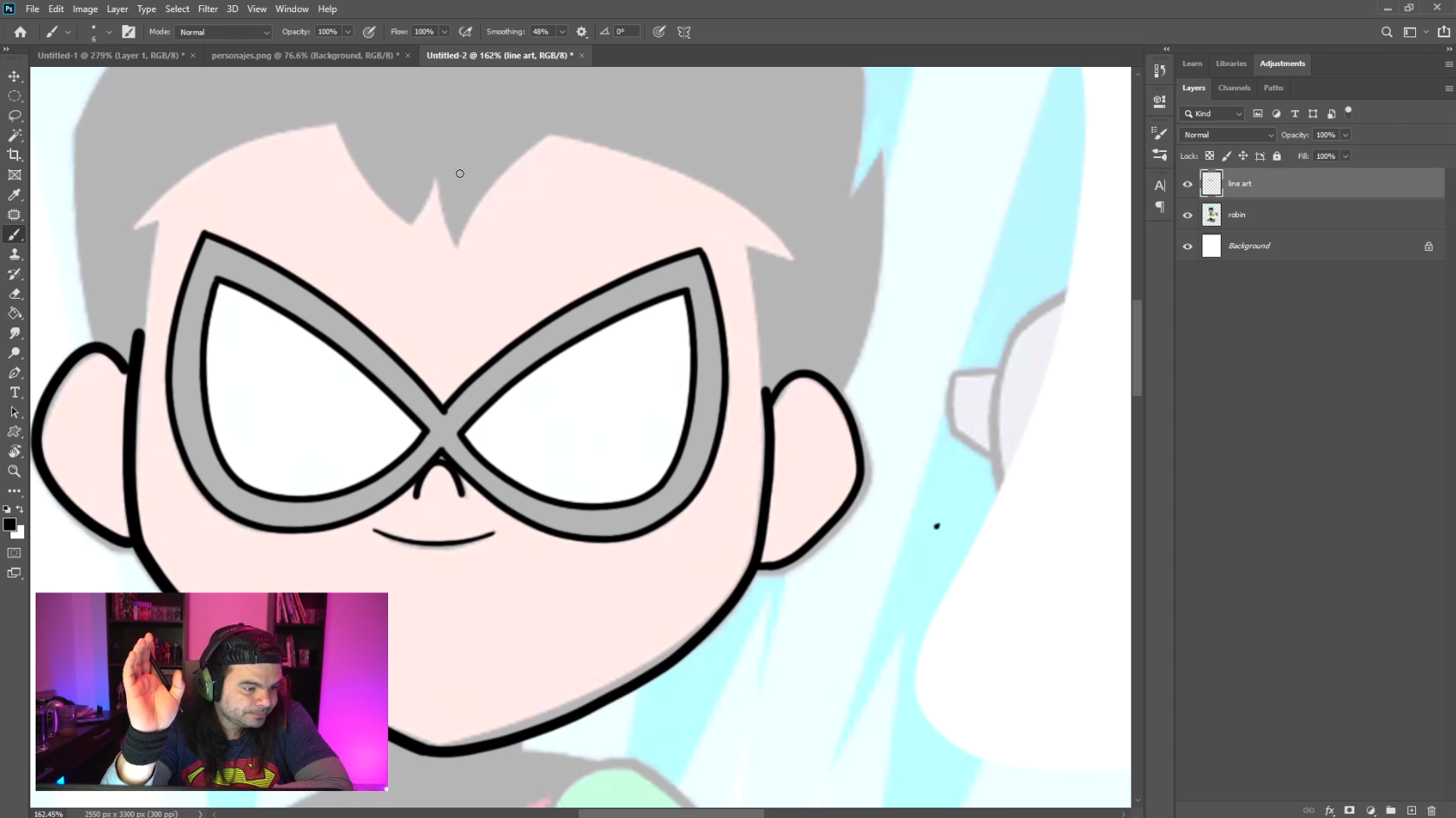Image resolution: width=1456 pixels, height=818 pixels.
Task: Enable airbrush-style build-up
Action: [x=465, y=32]
